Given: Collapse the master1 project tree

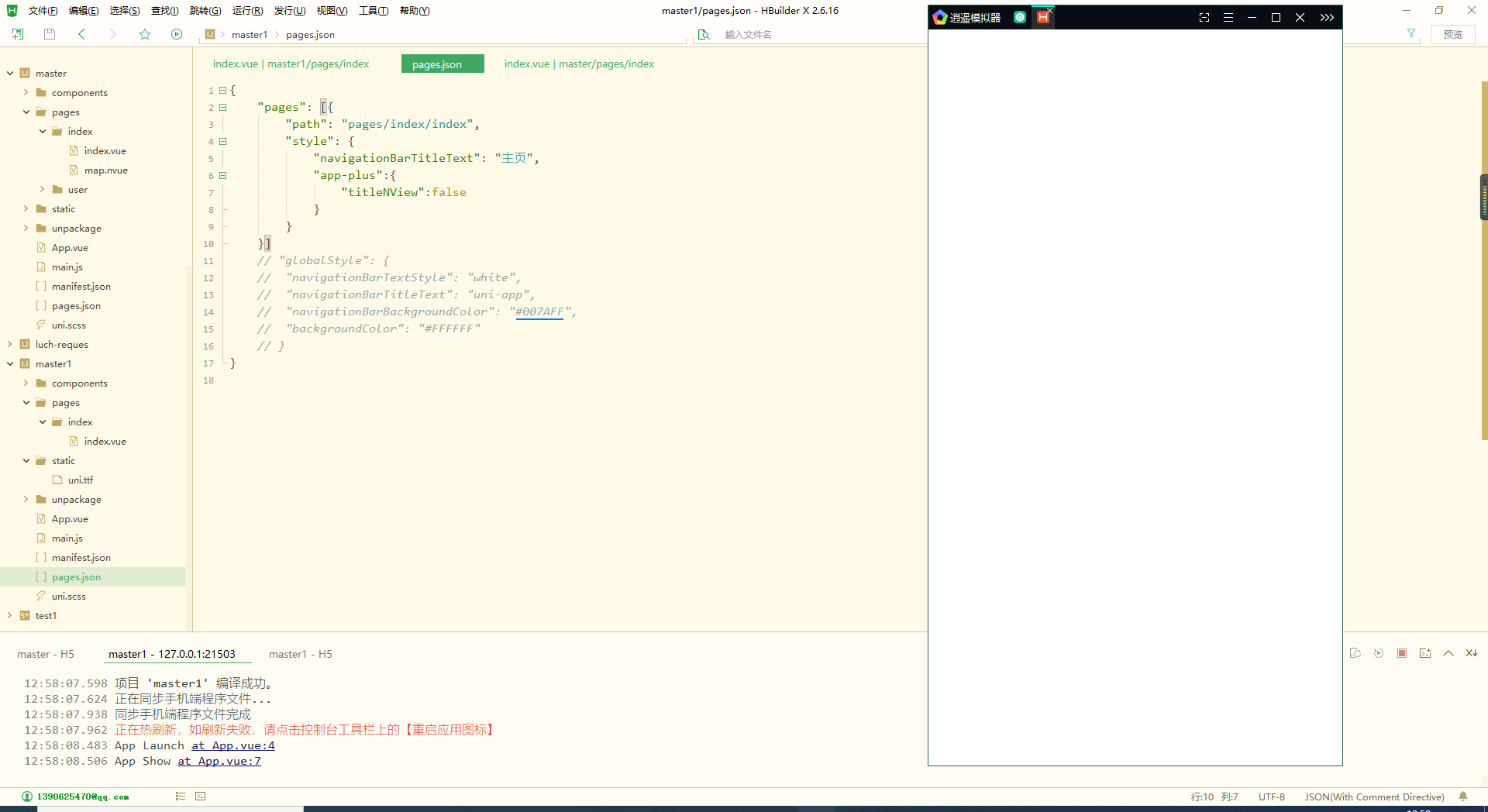Looking at the screenshot, I should tap(10, 363).
